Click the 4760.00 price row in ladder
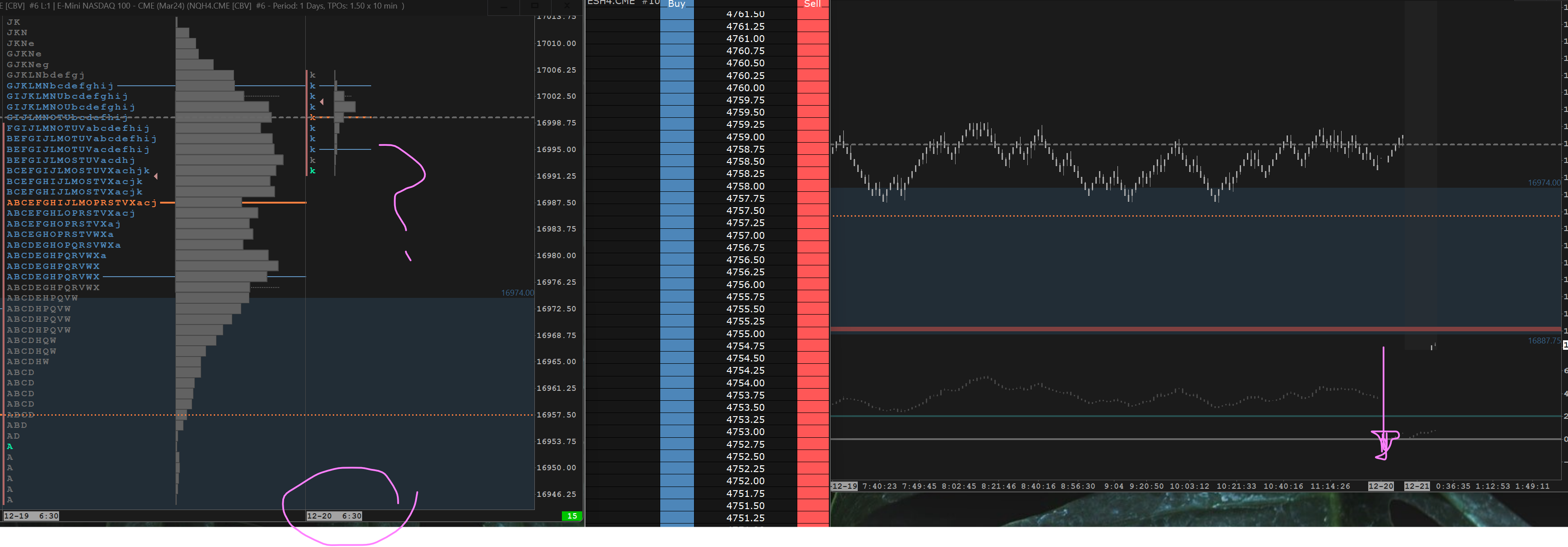This screenshot has height=547, width=1568. [x=745, y=88]
